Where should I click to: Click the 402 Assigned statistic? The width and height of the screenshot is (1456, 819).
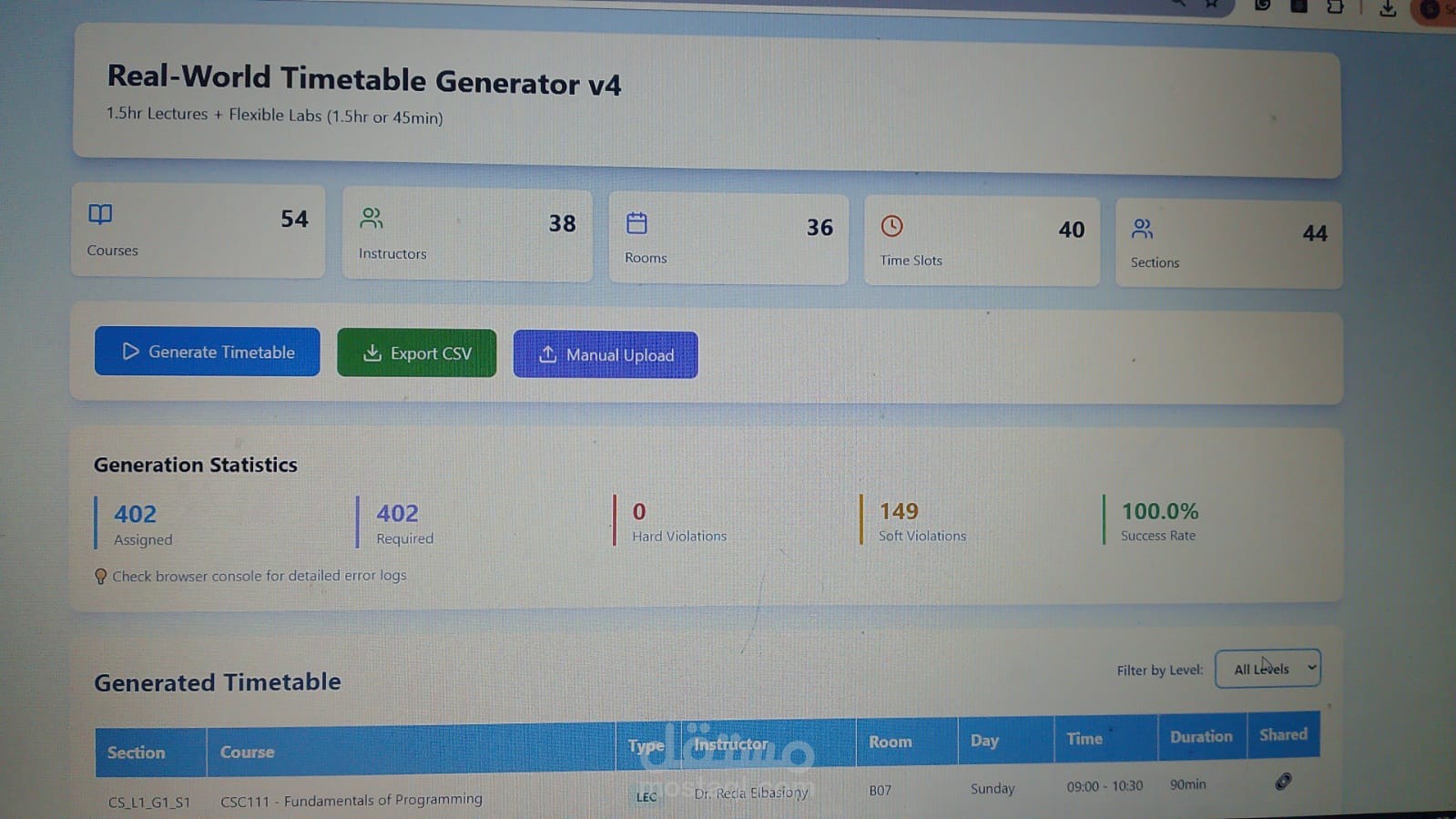click(137, 524)
